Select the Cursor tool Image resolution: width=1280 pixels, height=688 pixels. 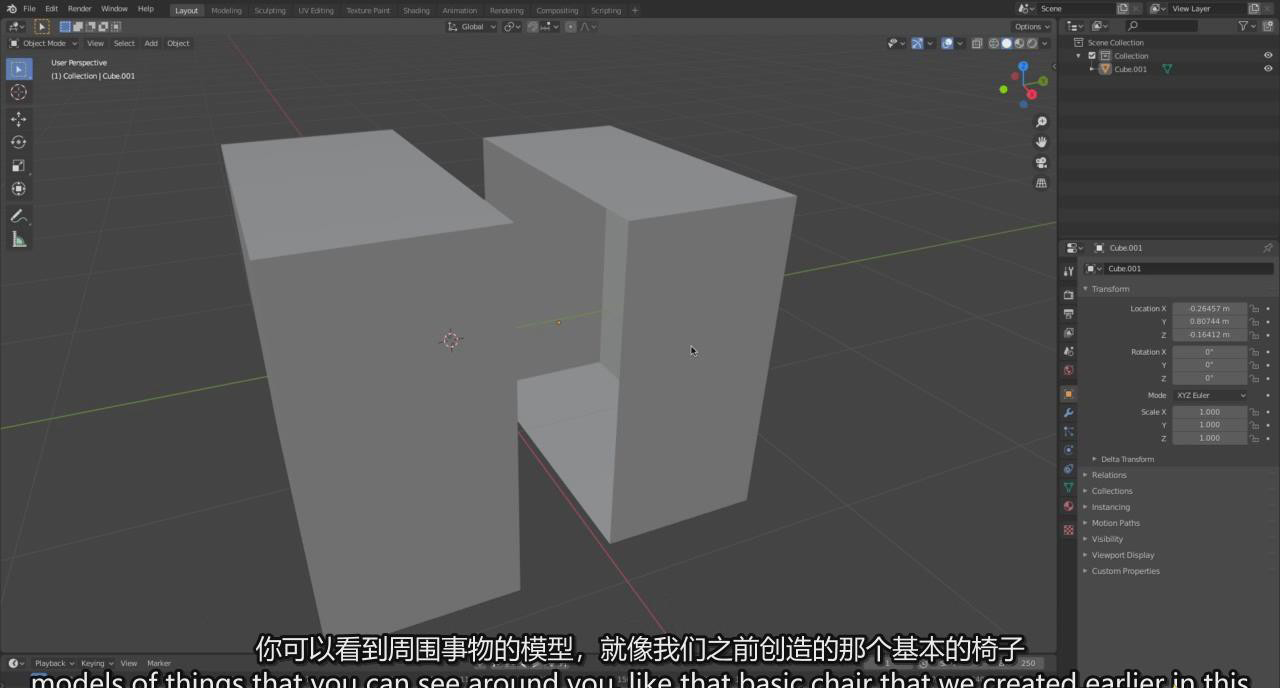(x=18, y=92)
